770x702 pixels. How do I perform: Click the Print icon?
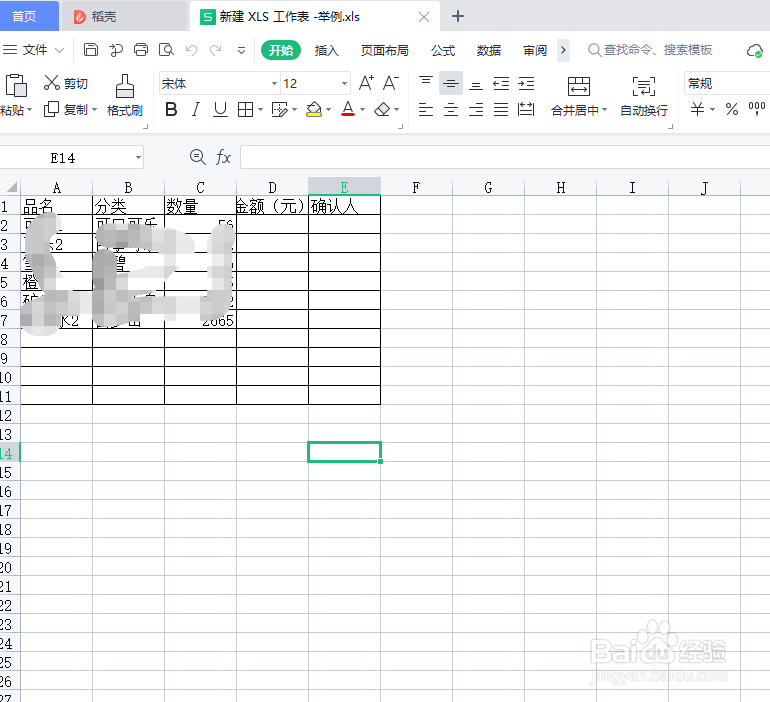(x=141, y=50)
